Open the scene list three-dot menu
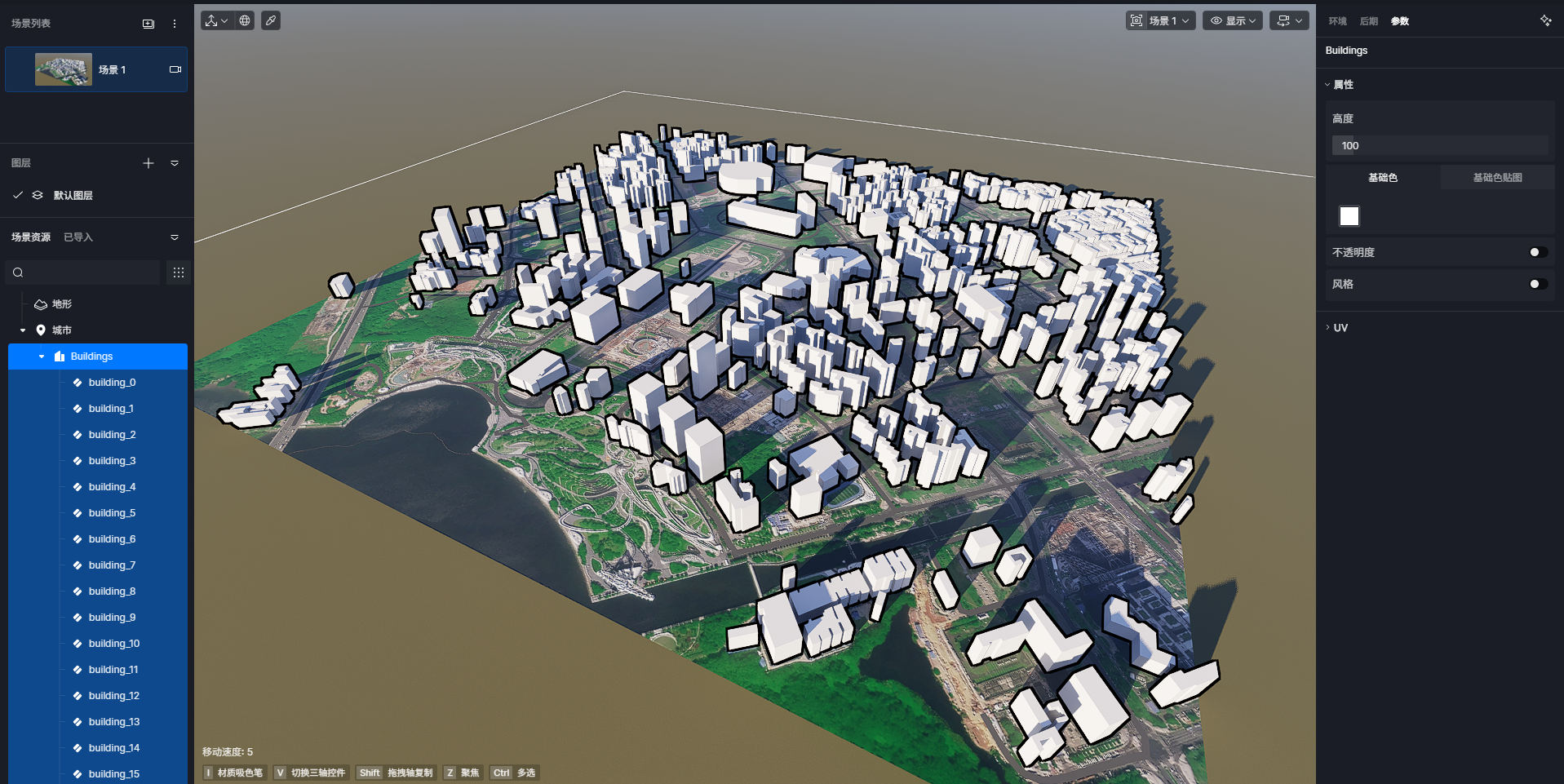This screenshot has height=784, width=1564. click(175, 24)
